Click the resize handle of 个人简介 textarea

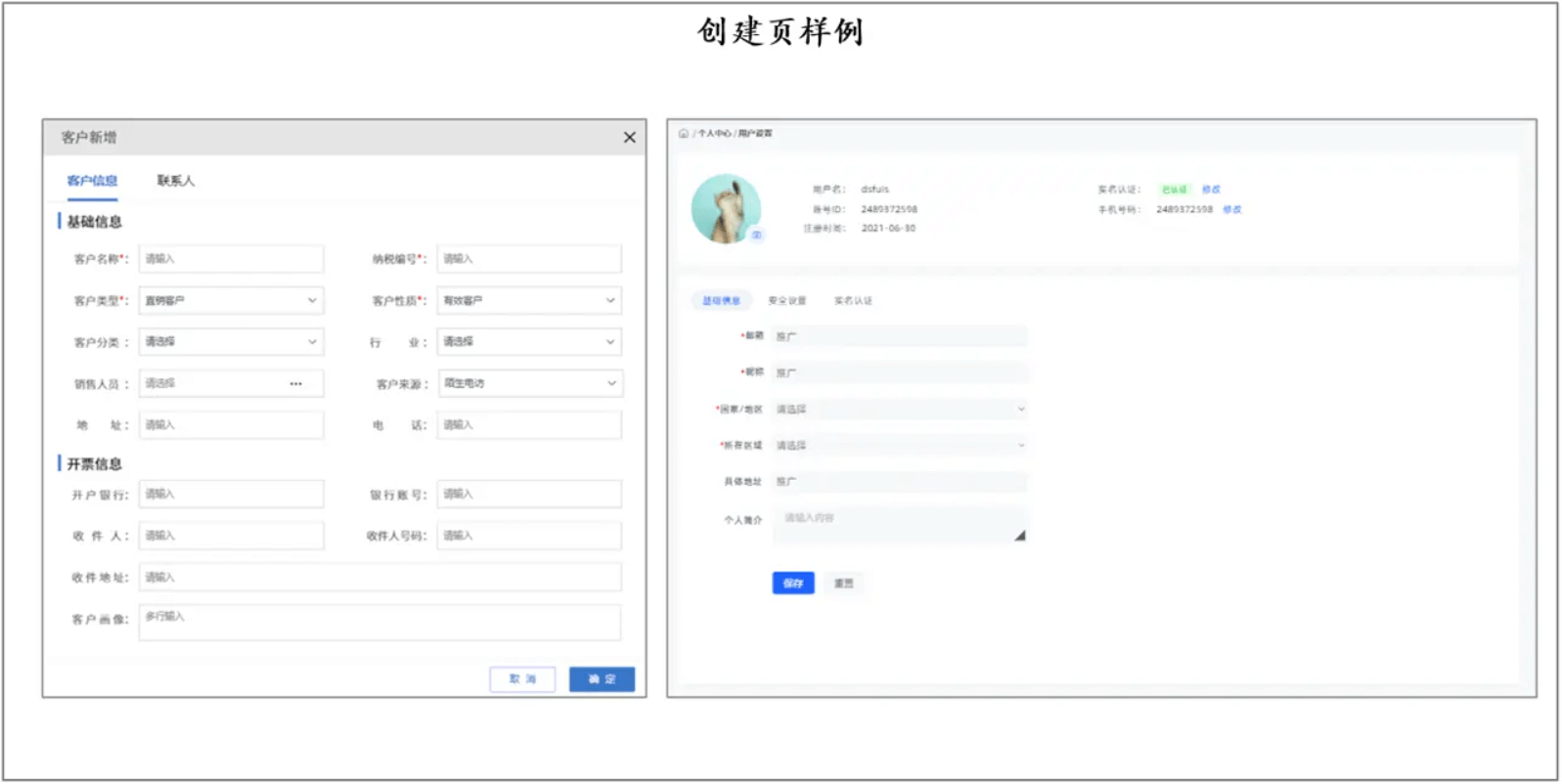(x=1019, y=536)
